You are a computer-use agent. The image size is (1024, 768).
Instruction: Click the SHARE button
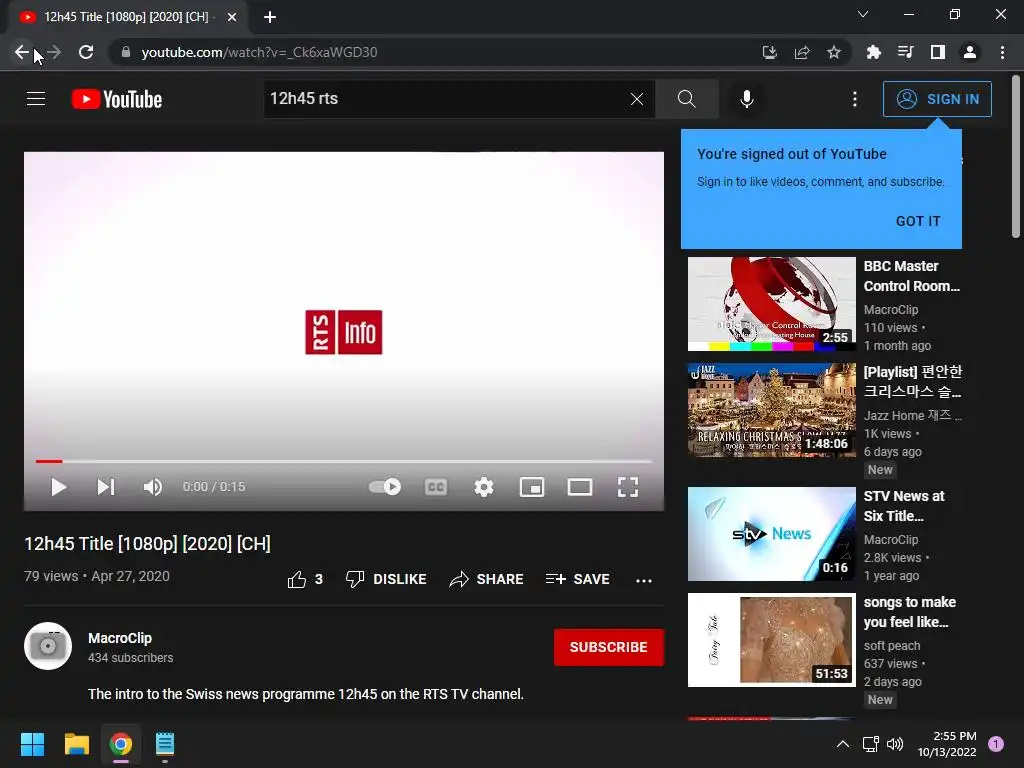pos(487,579)
